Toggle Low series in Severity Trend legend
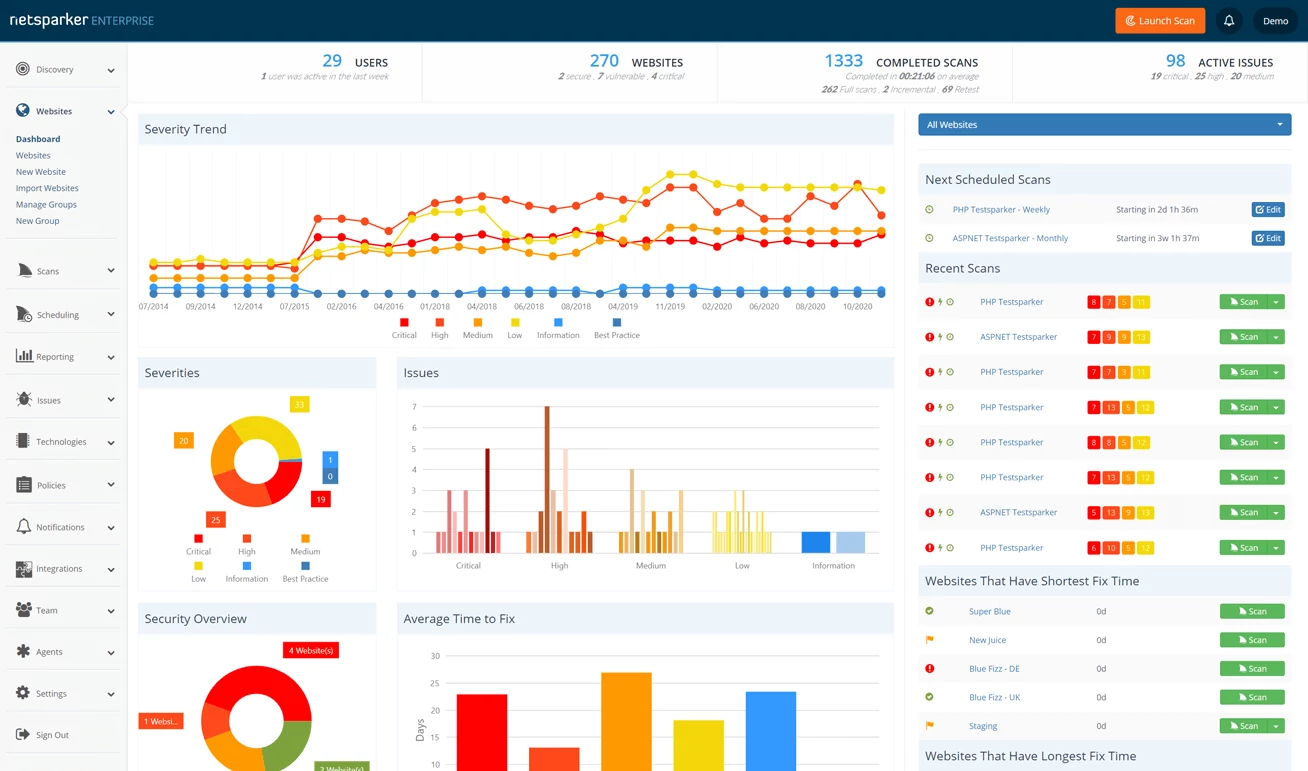Image resolution: width=1308 pixels, height=771 pixels. 515,328
